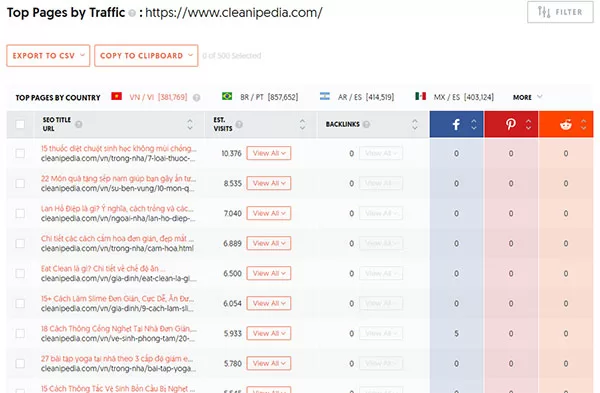Image resolution: width=600 pixels, height=393 pixels.
Task: Open View All for 6,889 visits row
Action: 269,243
